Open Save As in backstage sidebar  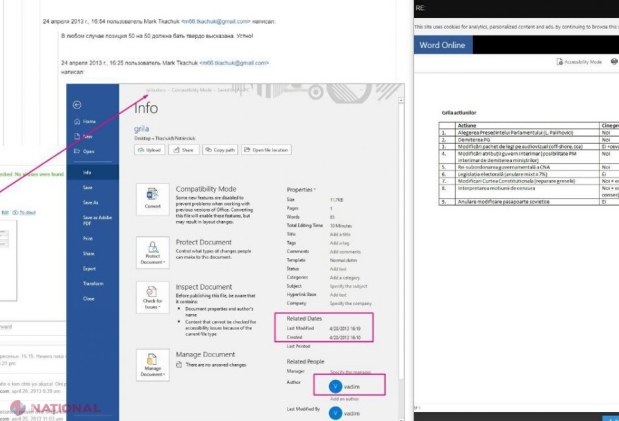[x=90, y=203]
